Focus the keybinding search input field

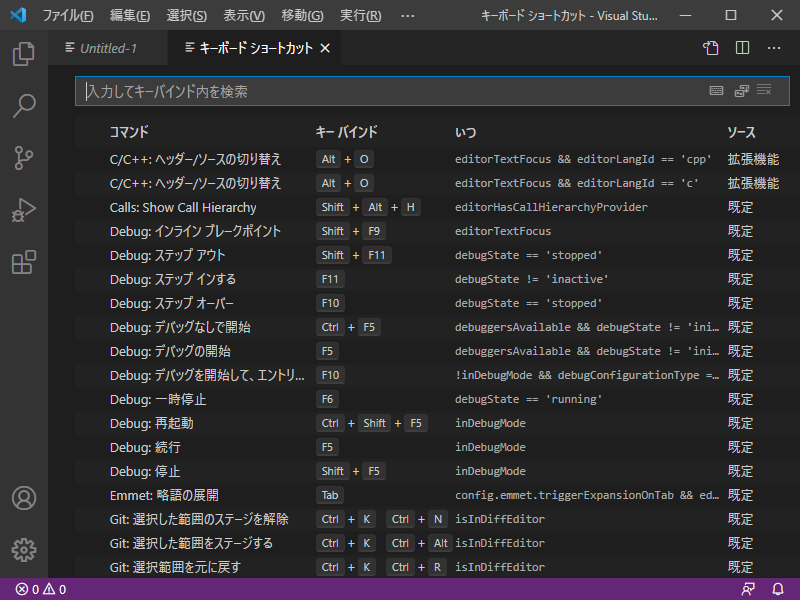[x=390, y=91]
